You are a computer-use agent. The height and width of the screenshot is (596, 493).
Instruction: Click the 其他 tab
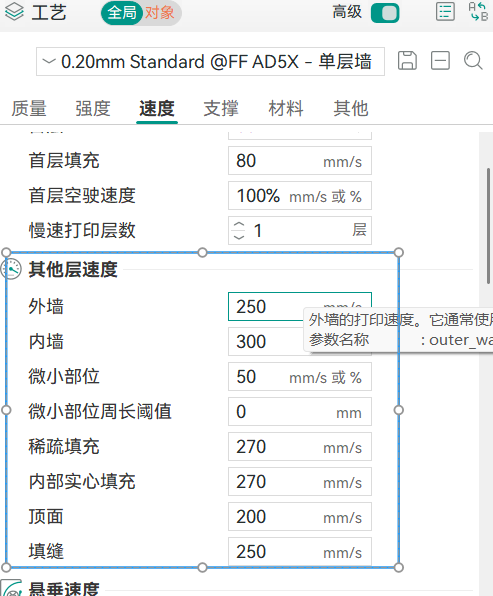[351, 109]
